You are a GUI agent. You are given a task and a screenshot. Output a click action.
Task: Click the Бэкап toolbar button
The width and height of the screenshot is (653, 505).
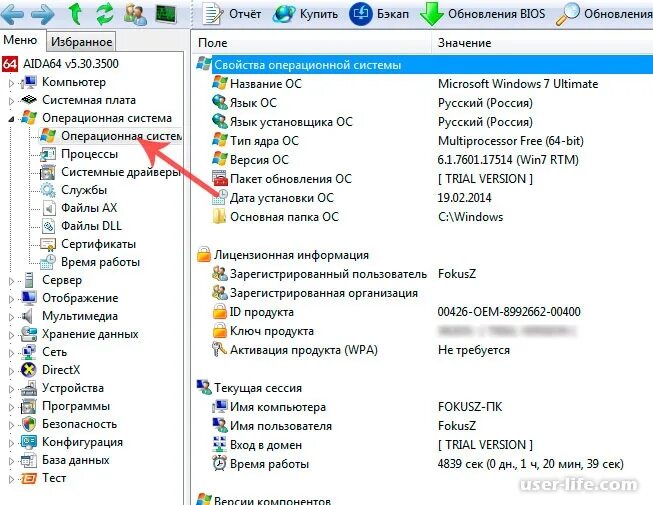[379, 14]
